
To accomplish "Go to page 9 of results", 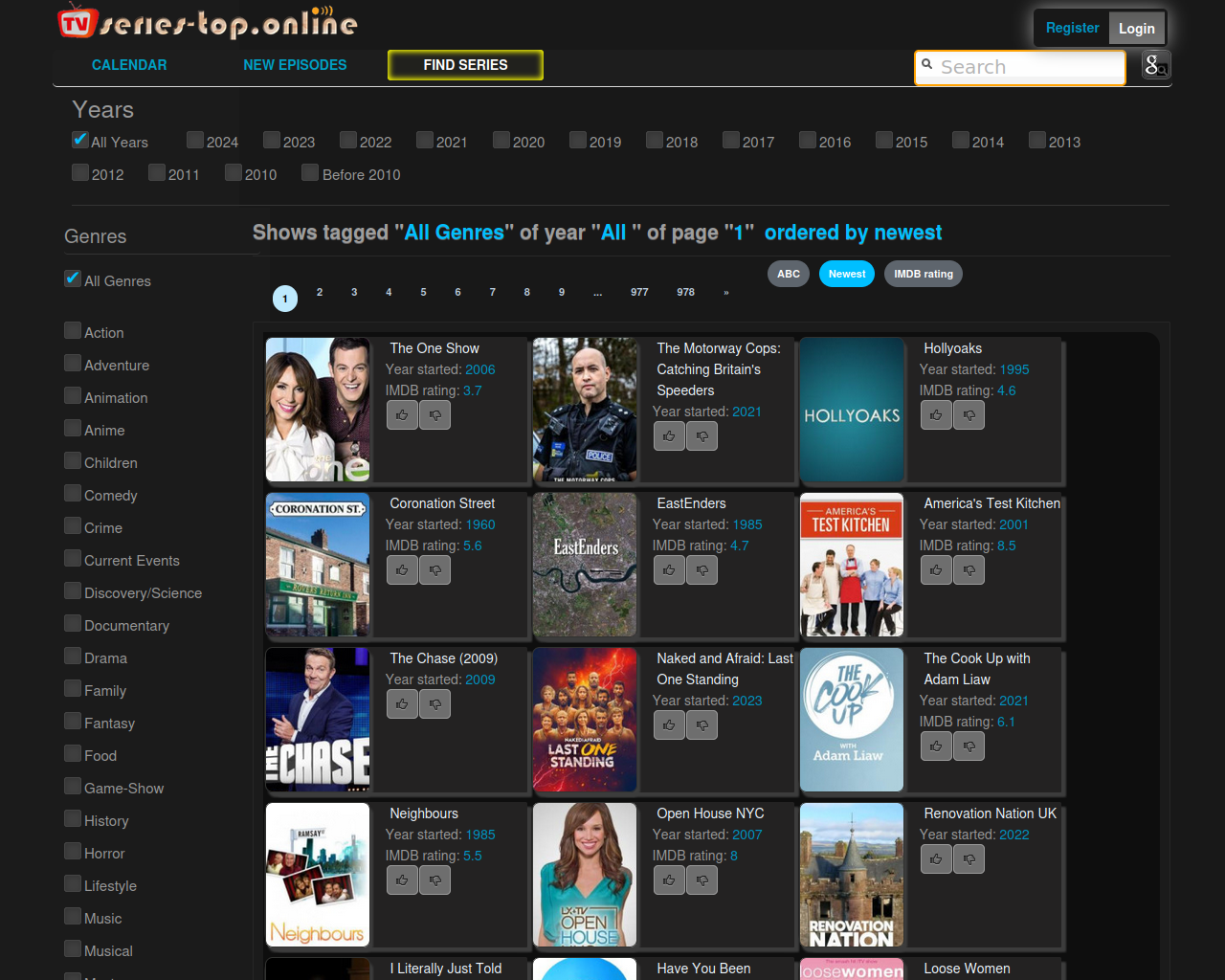I will click(562, 293).
